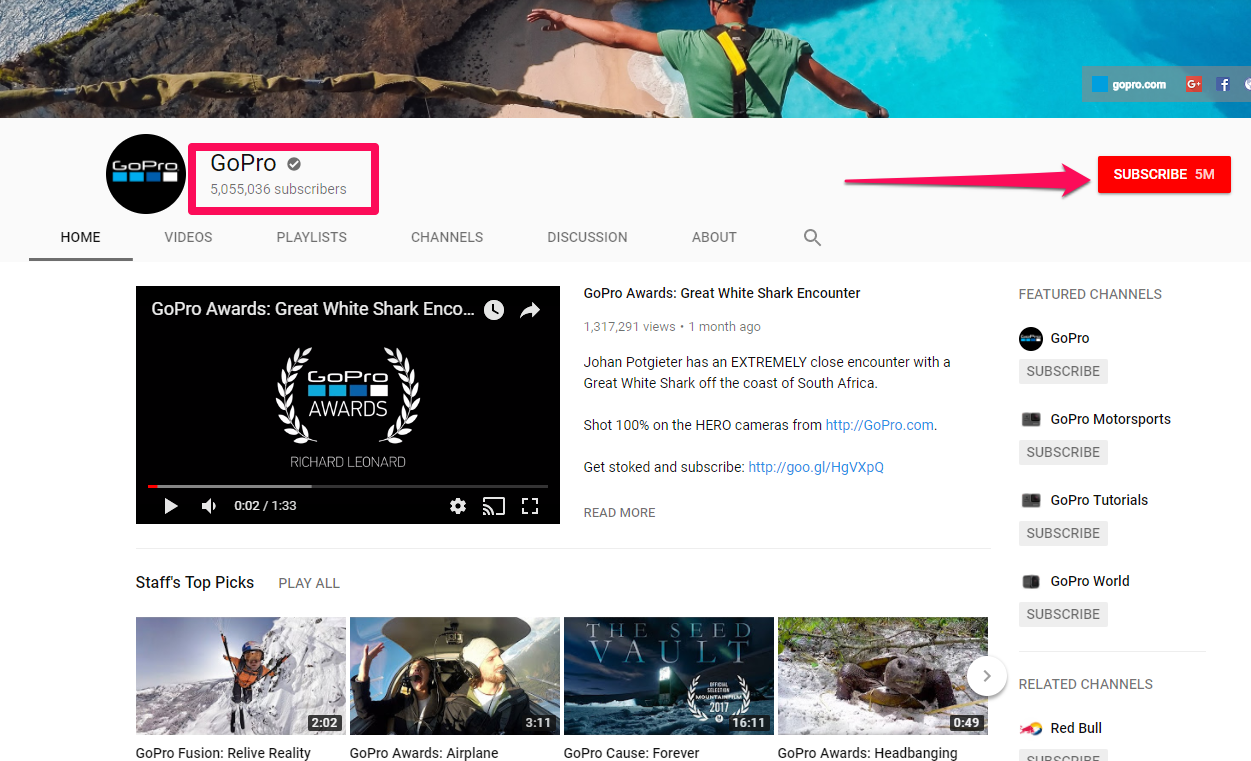Click the "1,317,291 views" text
Screen dimensions: 1251x761
[x=630, y=327]
